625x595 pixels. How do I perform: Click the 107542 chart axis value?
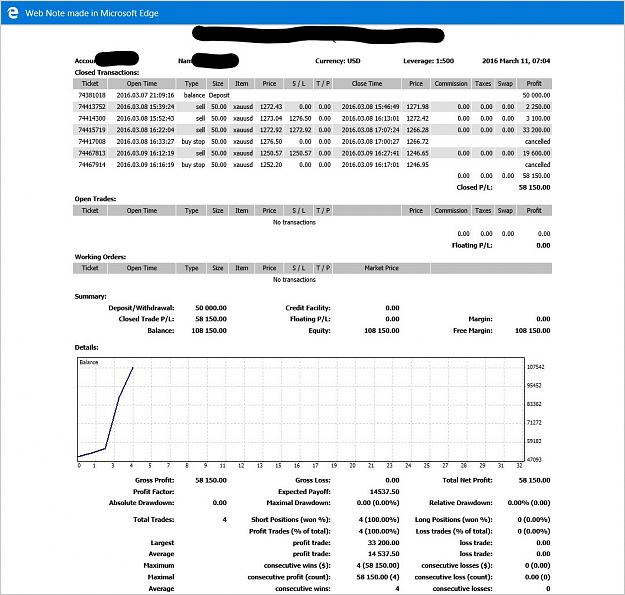coord(535,367)
